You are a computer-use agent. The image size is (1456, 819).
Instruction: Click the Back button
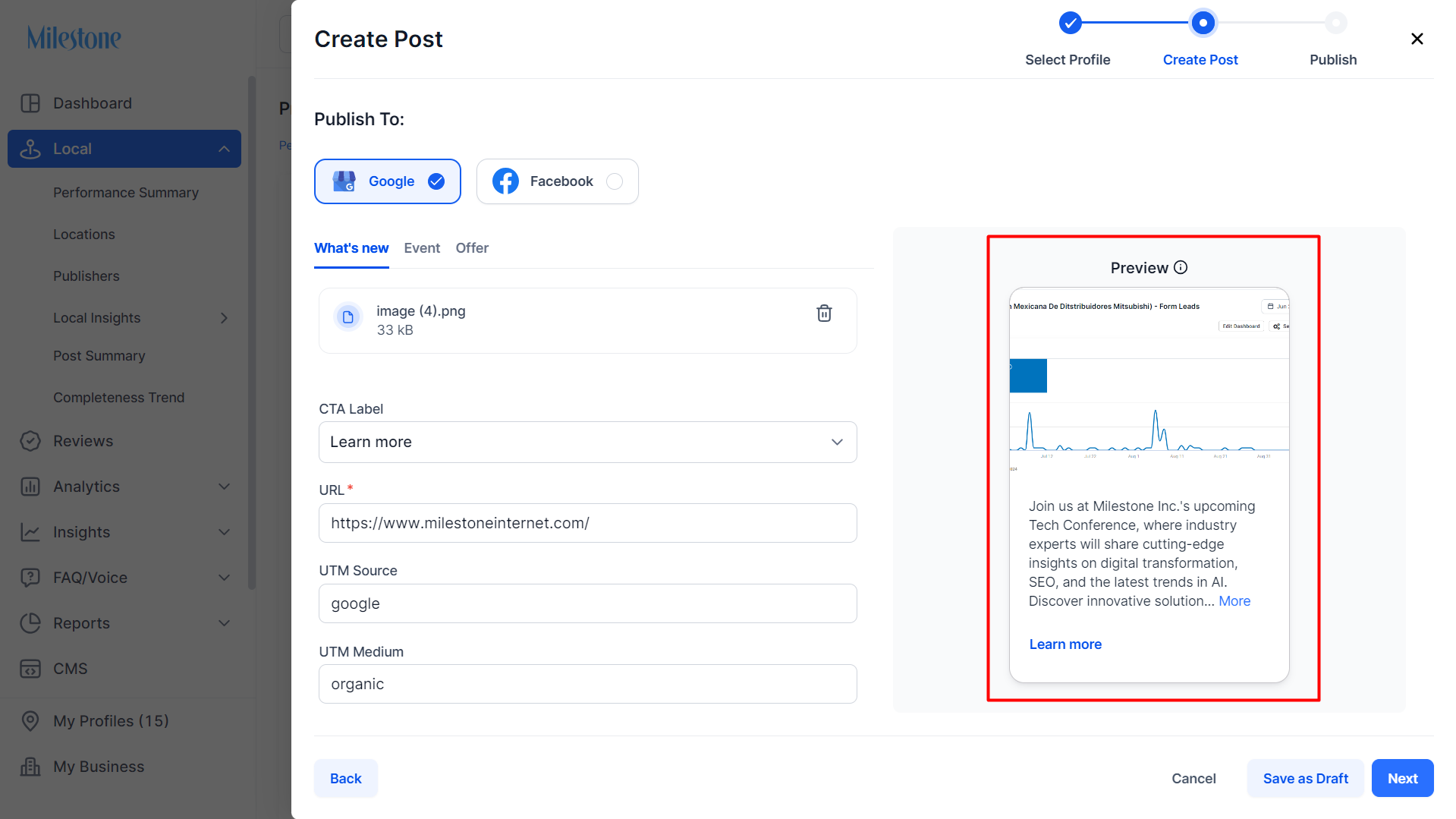(346, 778)
